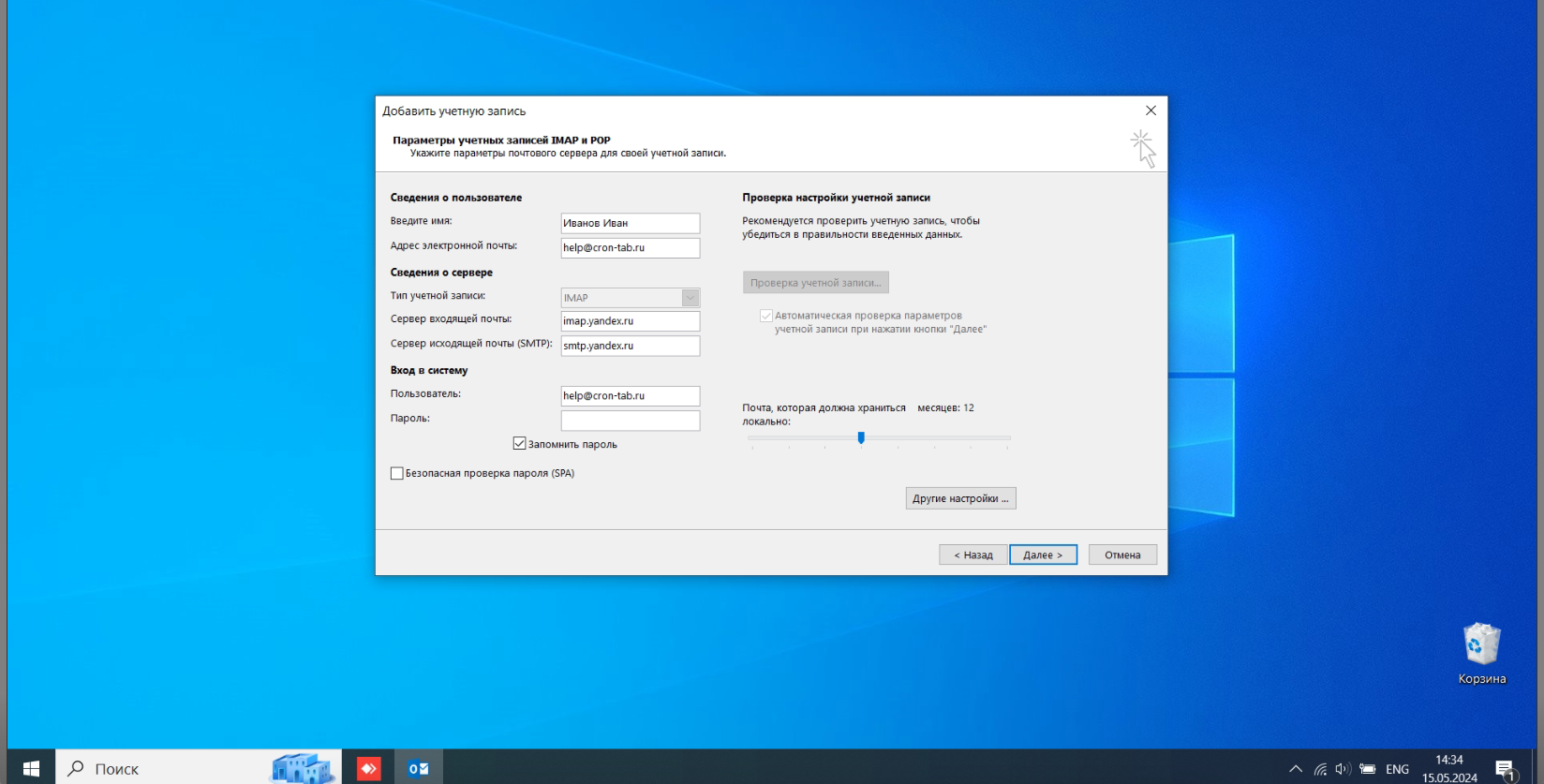Click the Отмена (Cancel) button
This screenshot has width=1544, height=784.
click(1122, 555)
